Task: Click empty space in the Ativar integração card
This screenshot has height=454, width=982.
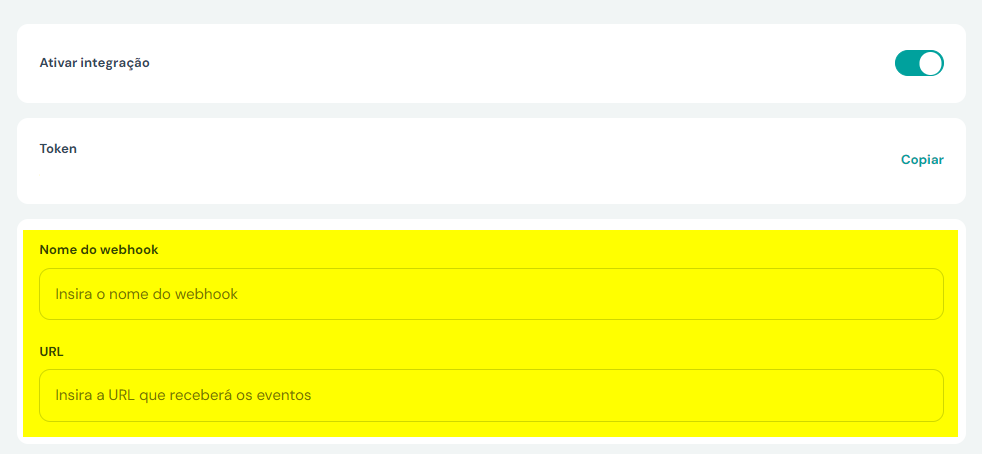Action: click(x=501, y=63)
